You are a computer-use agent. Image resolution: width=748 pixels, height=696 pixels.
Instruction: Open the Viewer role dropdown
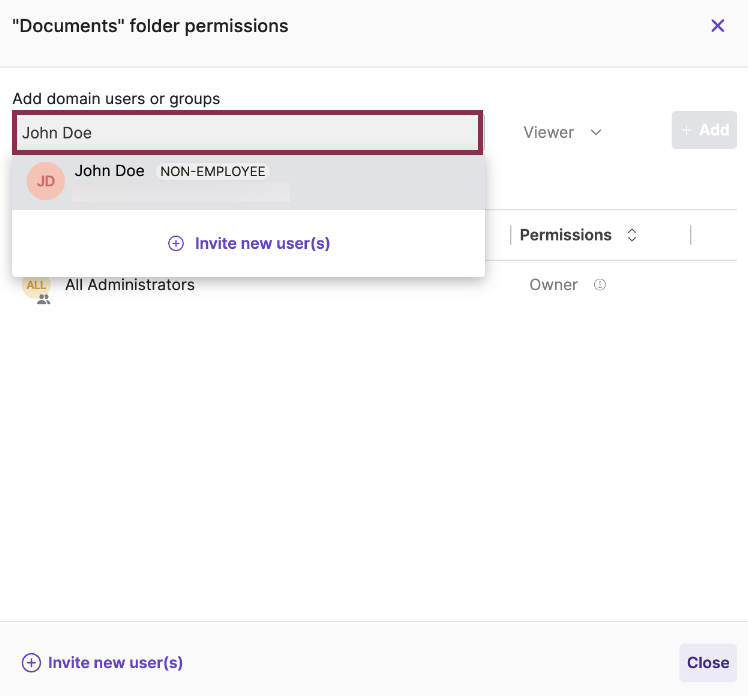549,132
